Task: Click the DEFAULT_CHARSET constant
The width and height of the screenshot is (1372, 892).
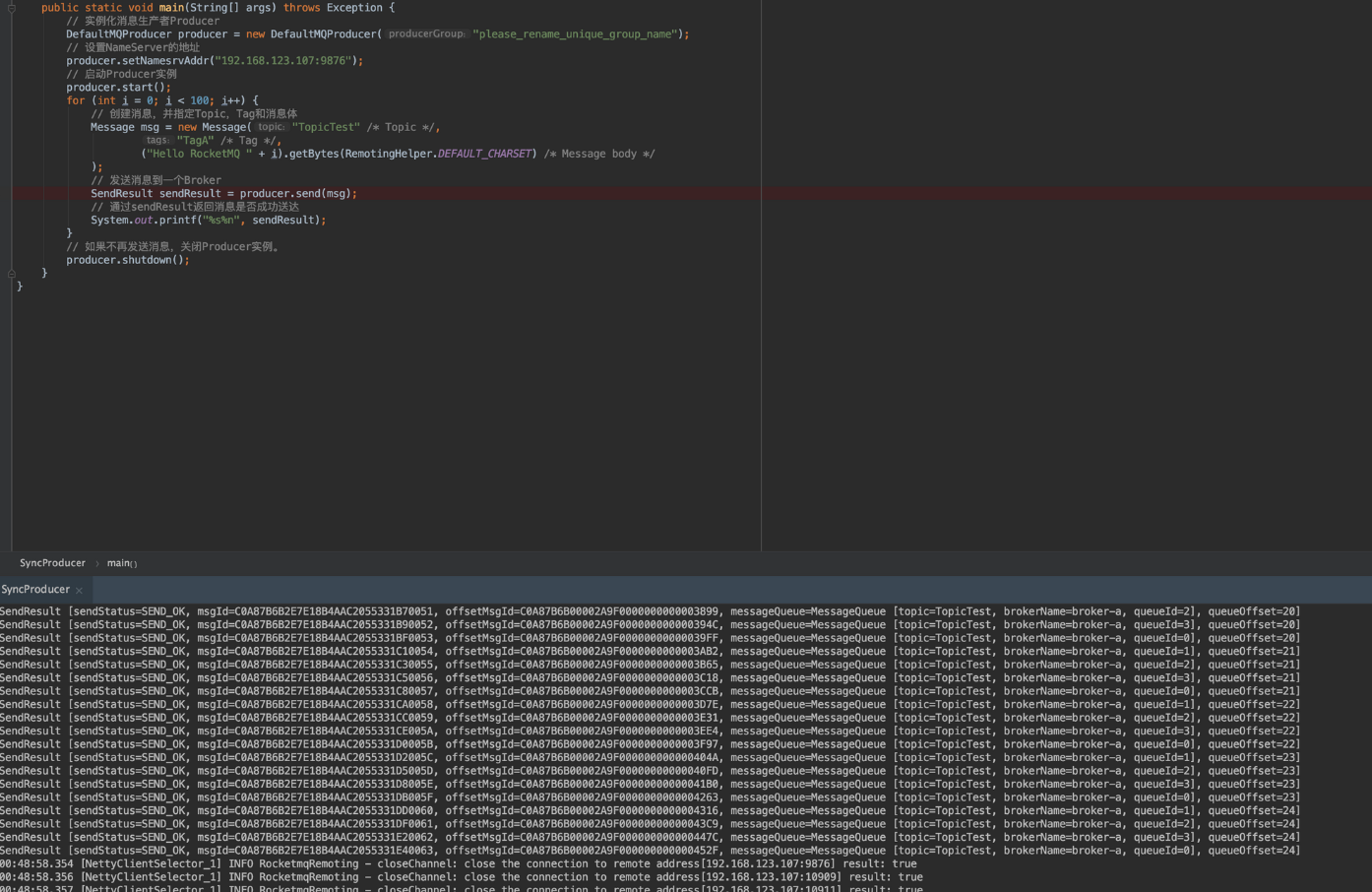Action: (x=483, y=154)
